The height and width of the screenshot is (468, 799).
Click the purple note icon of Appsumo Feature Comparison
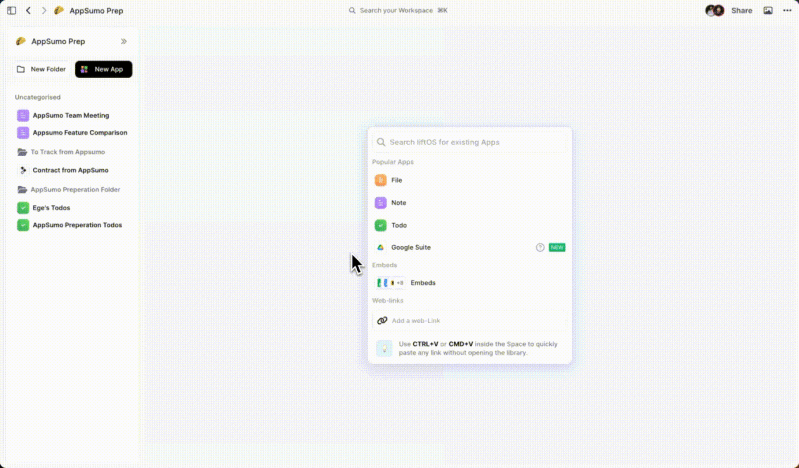point(23,133)
